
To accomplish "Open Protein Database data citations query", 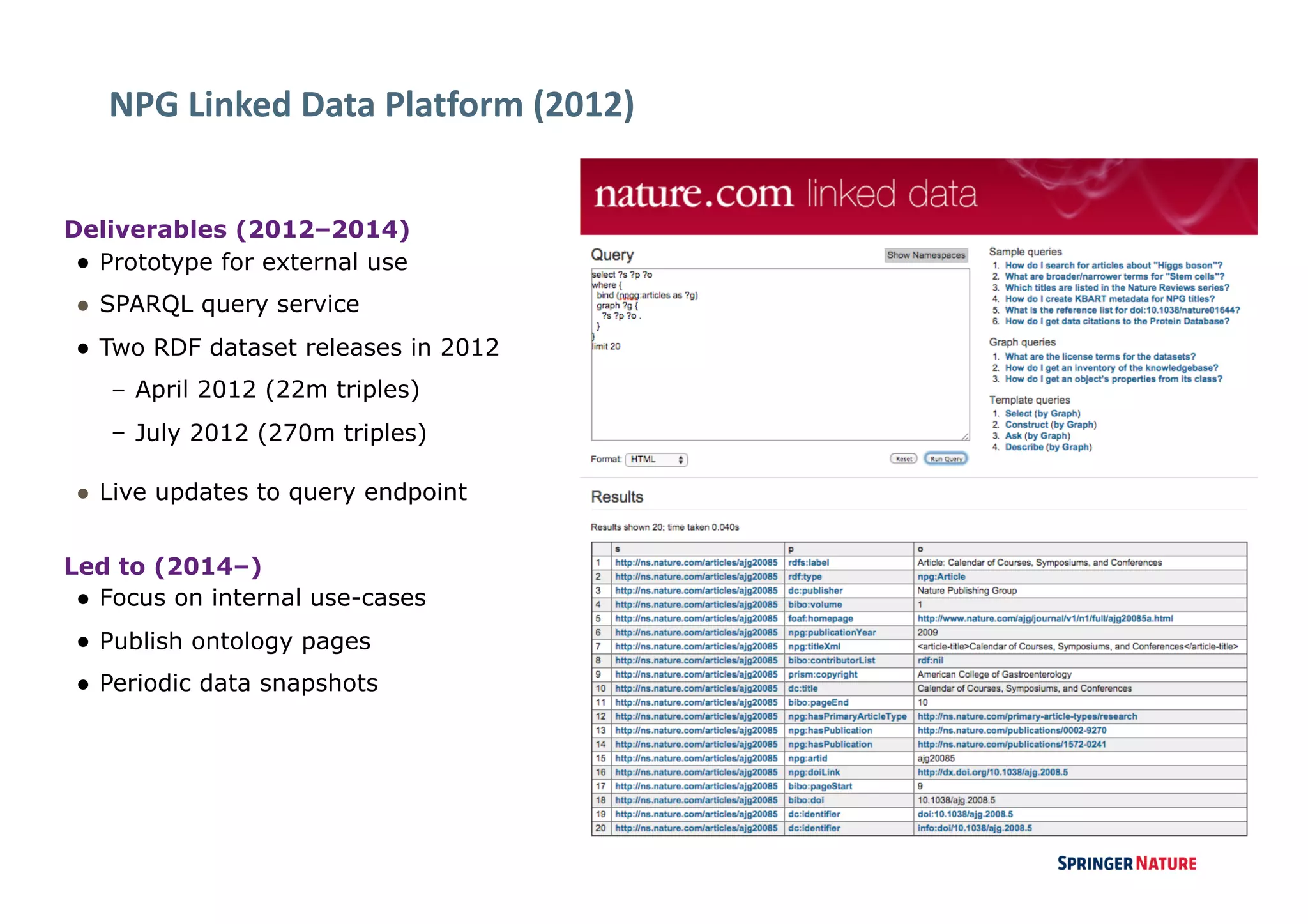I will (x=1117, y=321).
